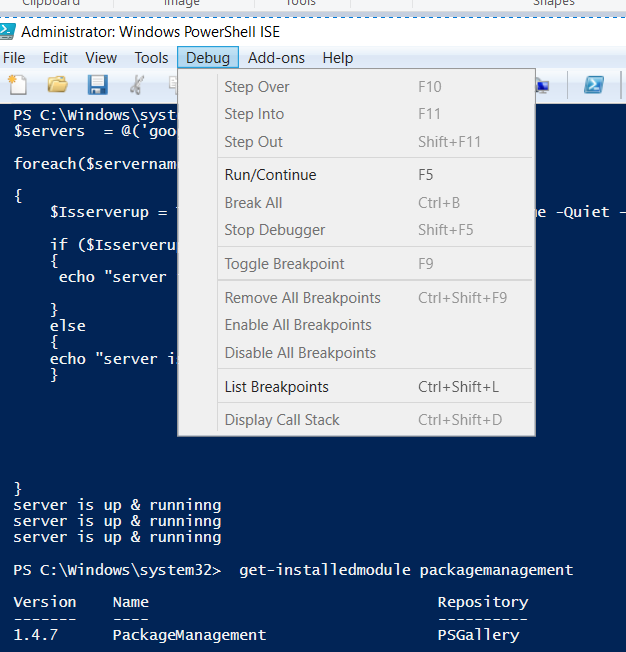The image size is (626, 652).
Task: Open the View menu
Action: coord(101,58)
